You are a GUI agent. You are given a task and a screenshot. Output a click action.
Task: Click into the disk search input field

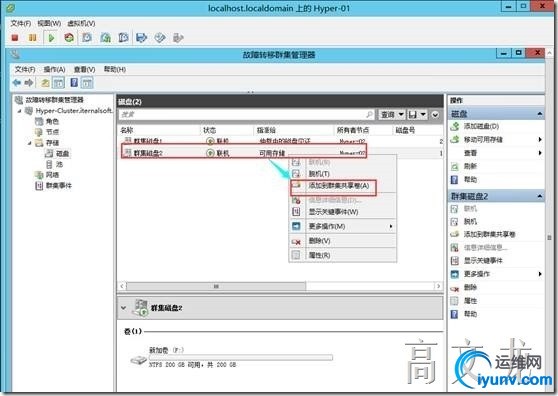(x=247, y=115)
